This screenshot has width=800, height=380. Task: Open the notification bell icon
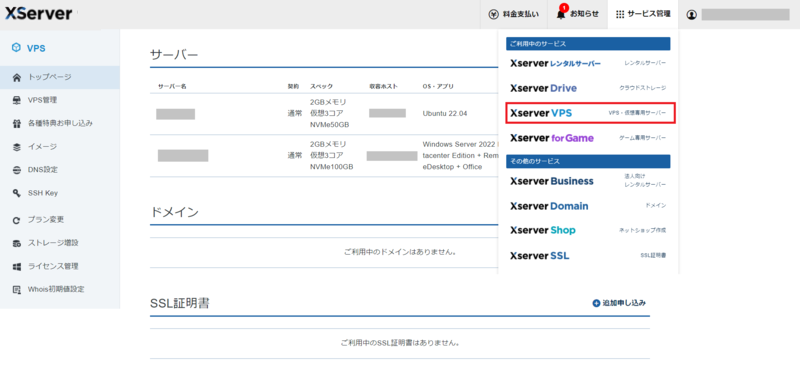click(x=561, y=14)
